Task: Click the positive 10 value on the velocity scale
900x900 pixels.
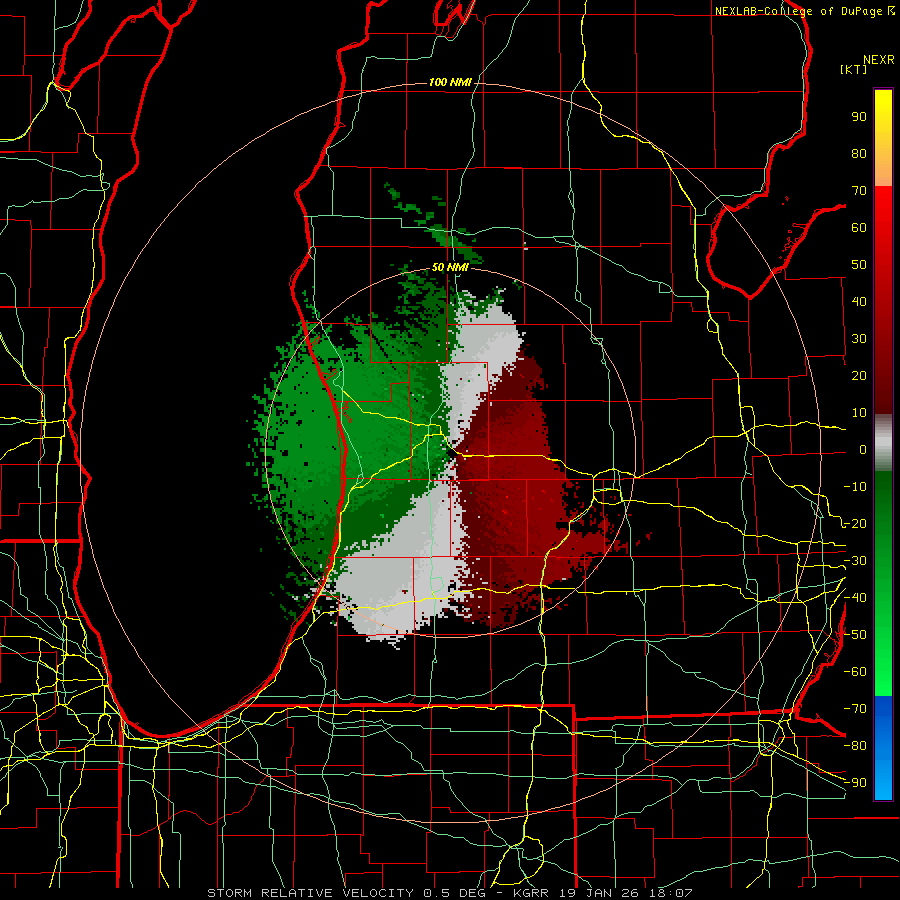Action: (x=859, y=413)
